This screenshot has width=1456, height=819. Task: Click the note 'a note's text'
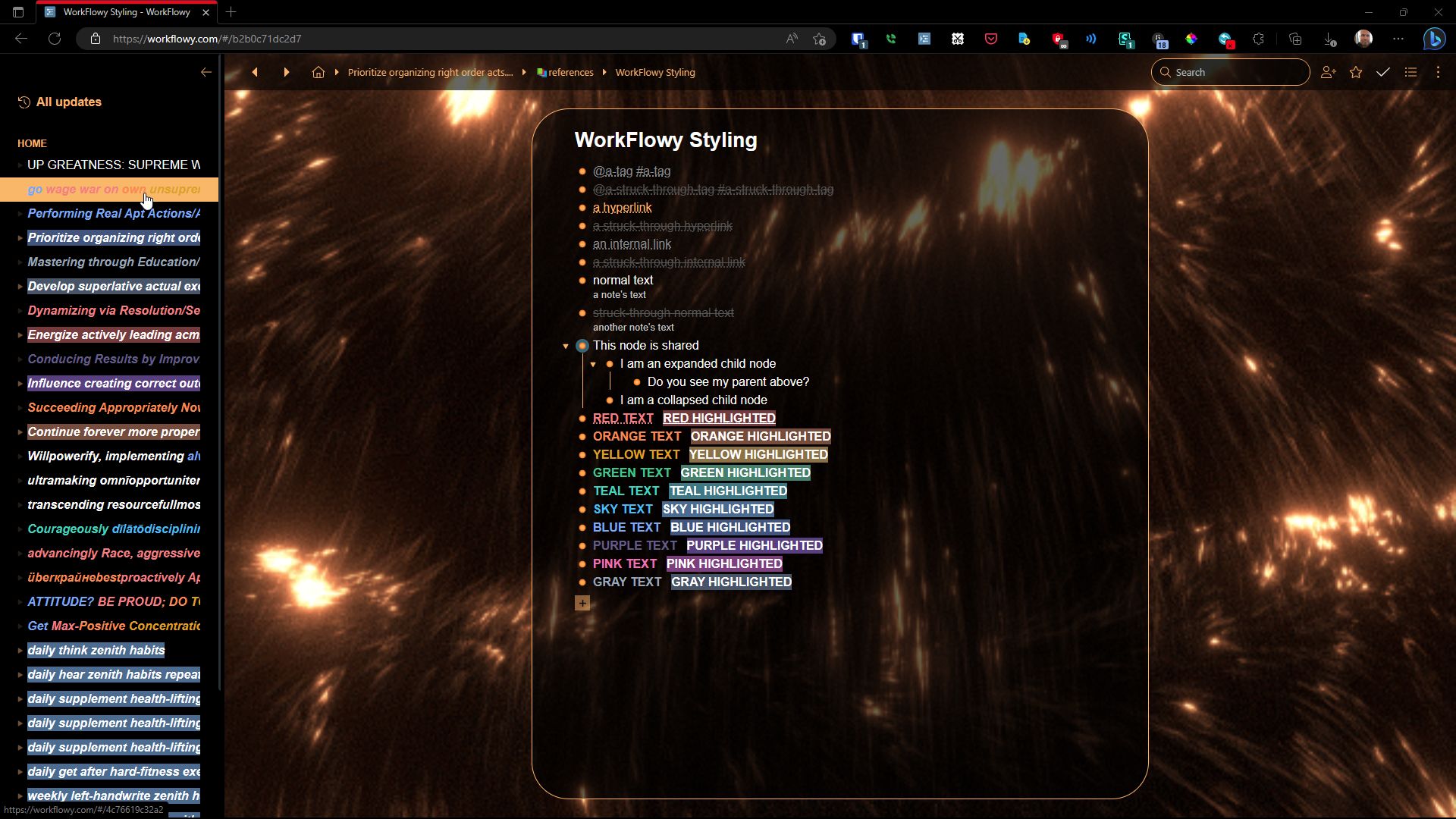620,295
